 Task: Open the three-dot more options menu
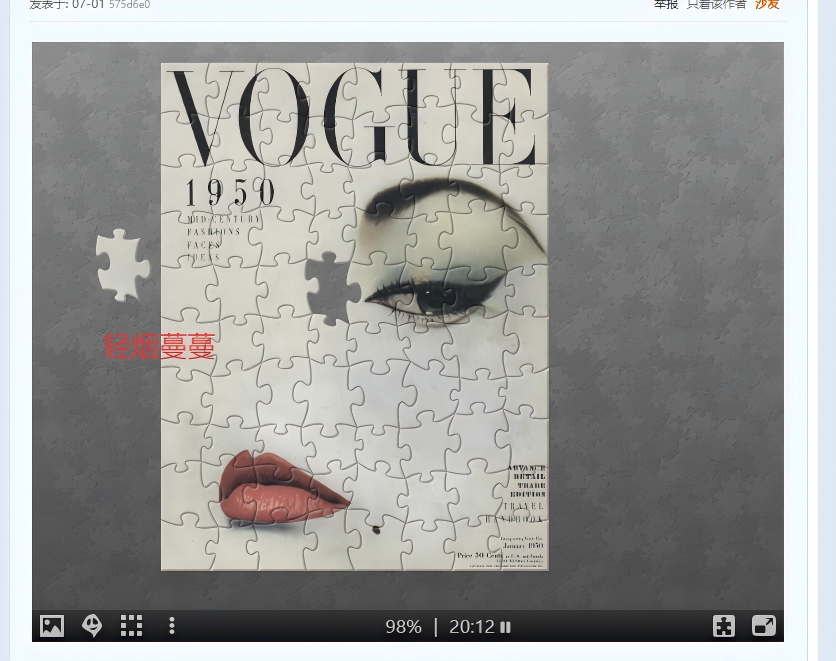tap(172, 626)
